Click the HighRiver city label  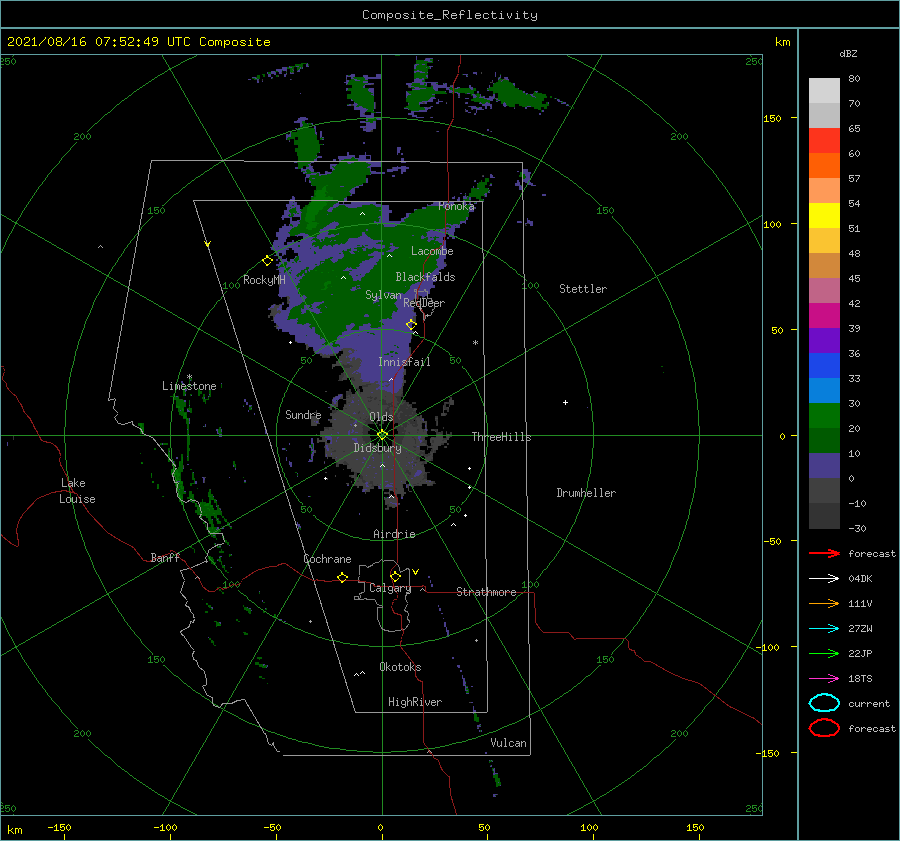click(415, 702)
